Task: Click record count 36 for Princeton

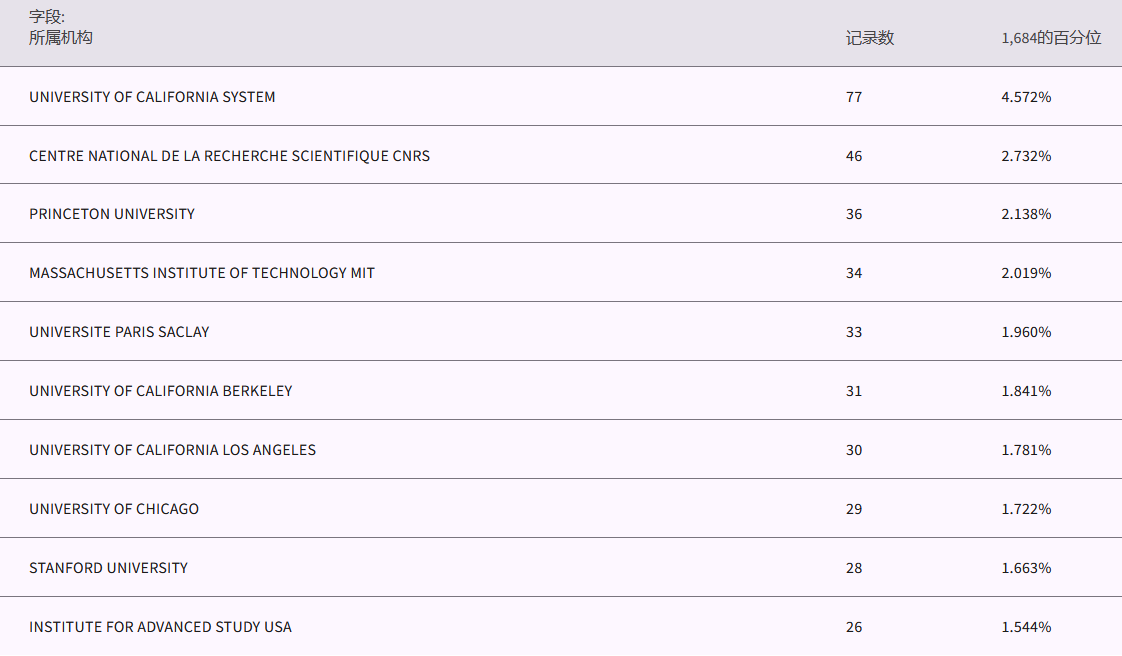Action: [x=854, y=214]
